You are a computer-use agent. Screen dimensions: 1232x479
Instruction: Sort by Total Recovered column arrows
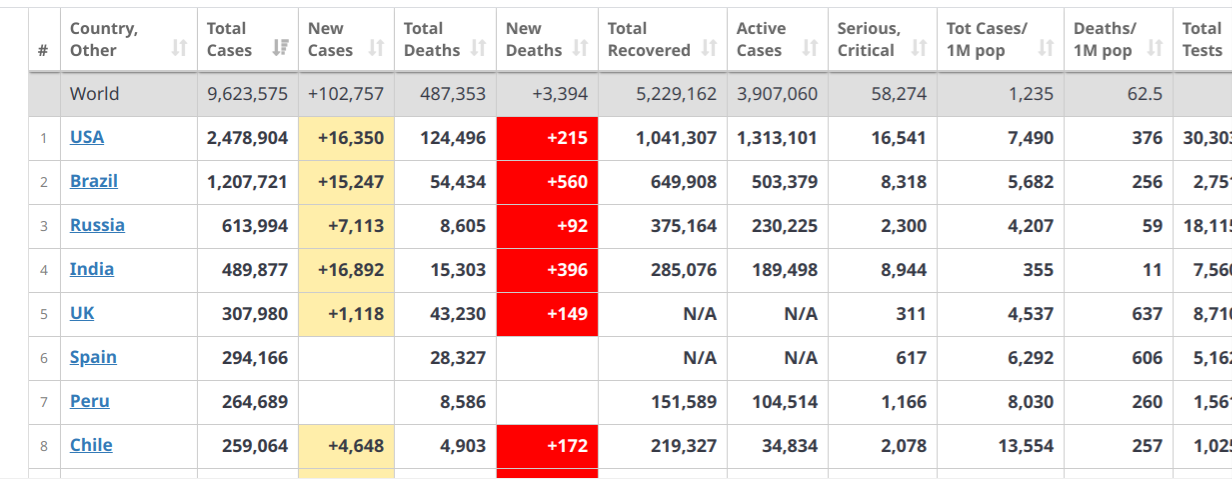pos(709,47)
